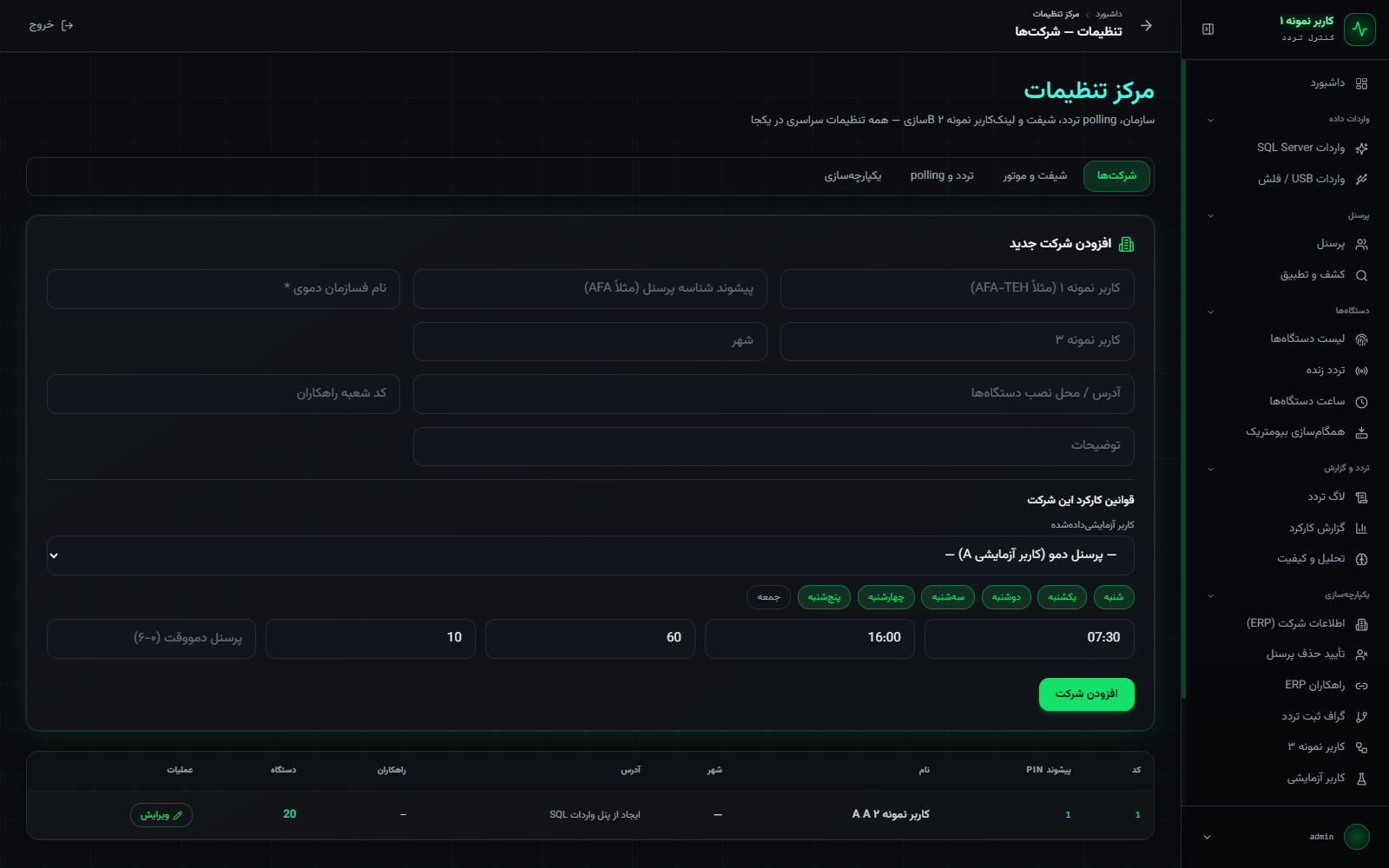Viewport: 1389px width, 868px height.
Task: Click the back arrow in header
Action: pyautogui.click(x=1146, y=25)
